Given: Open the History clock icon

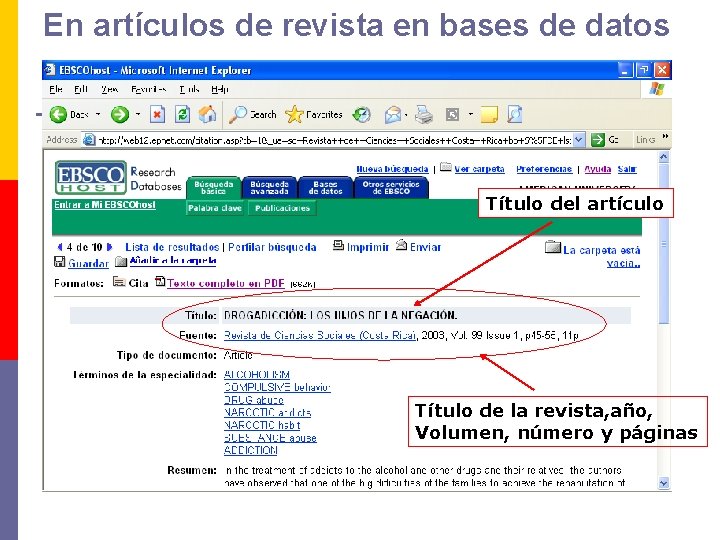Looking at the screenshot, I should click(361, 114).
